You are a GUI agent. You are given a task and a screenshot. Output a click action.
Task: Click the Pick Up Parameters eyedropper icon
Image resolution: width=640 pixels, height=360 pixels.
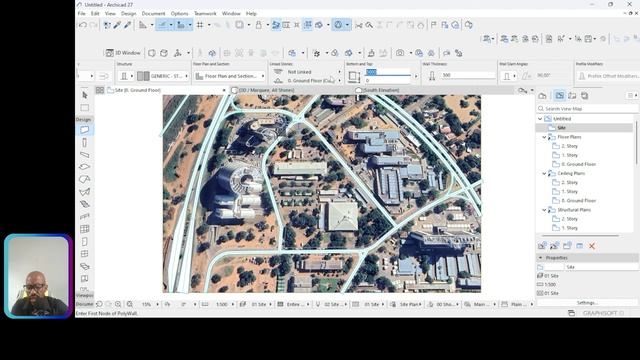pyautogui.click(x=117, y=25)
